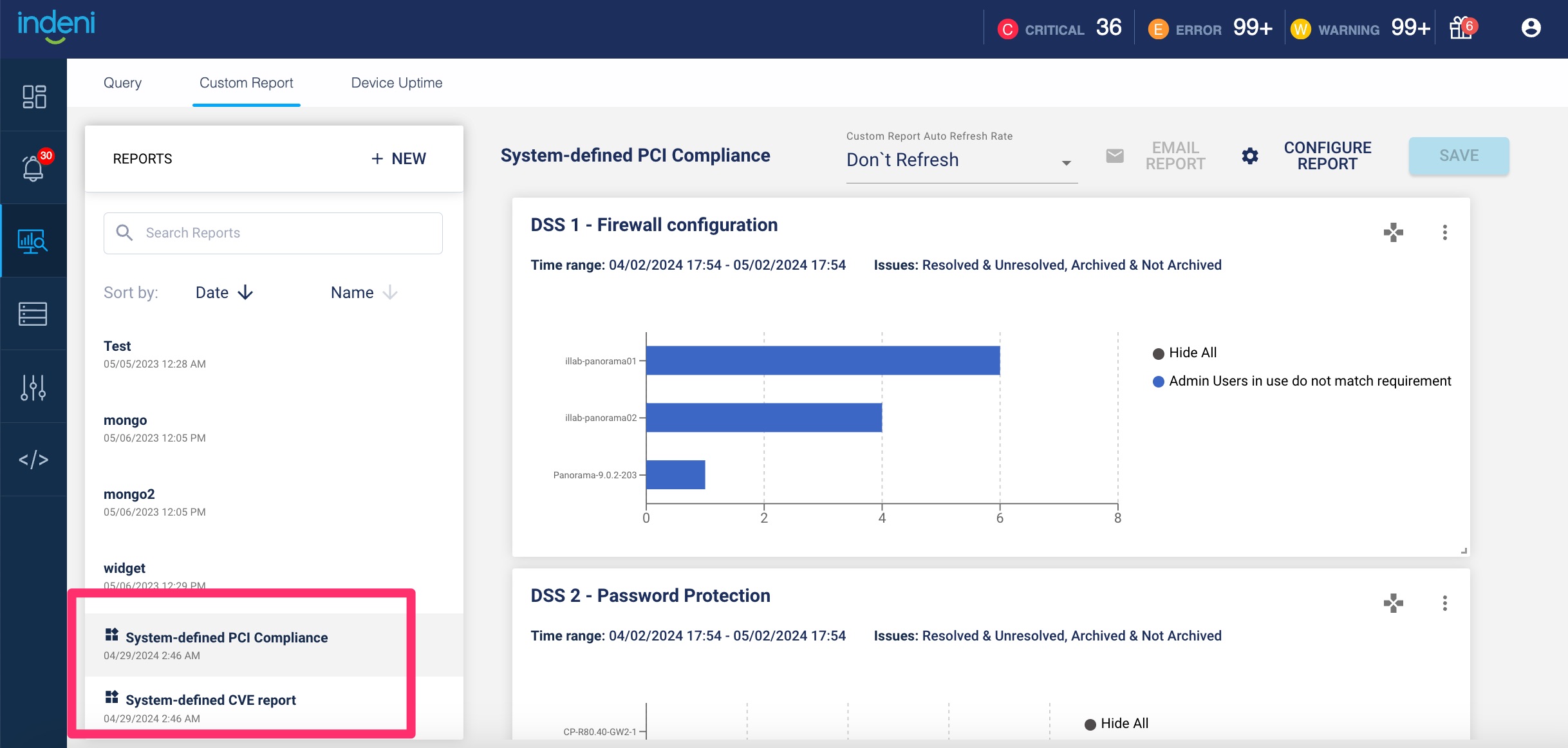Toggle sort by Name arrow
Viewport: 1568px width, 748px height.
tap(390, 293)
